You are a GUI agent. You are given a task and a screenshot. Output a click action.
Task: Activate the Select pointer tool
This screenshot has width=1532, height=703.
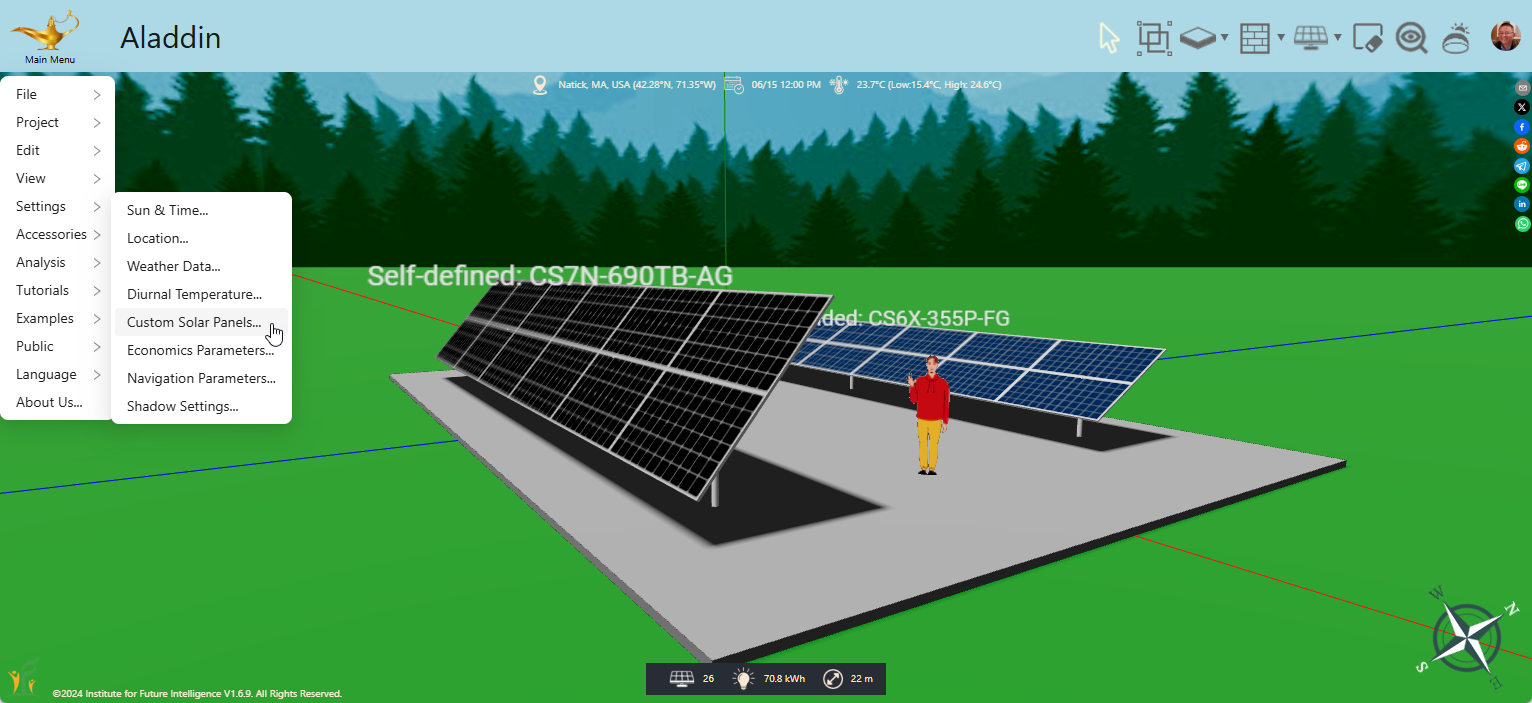coord(1109,38)
